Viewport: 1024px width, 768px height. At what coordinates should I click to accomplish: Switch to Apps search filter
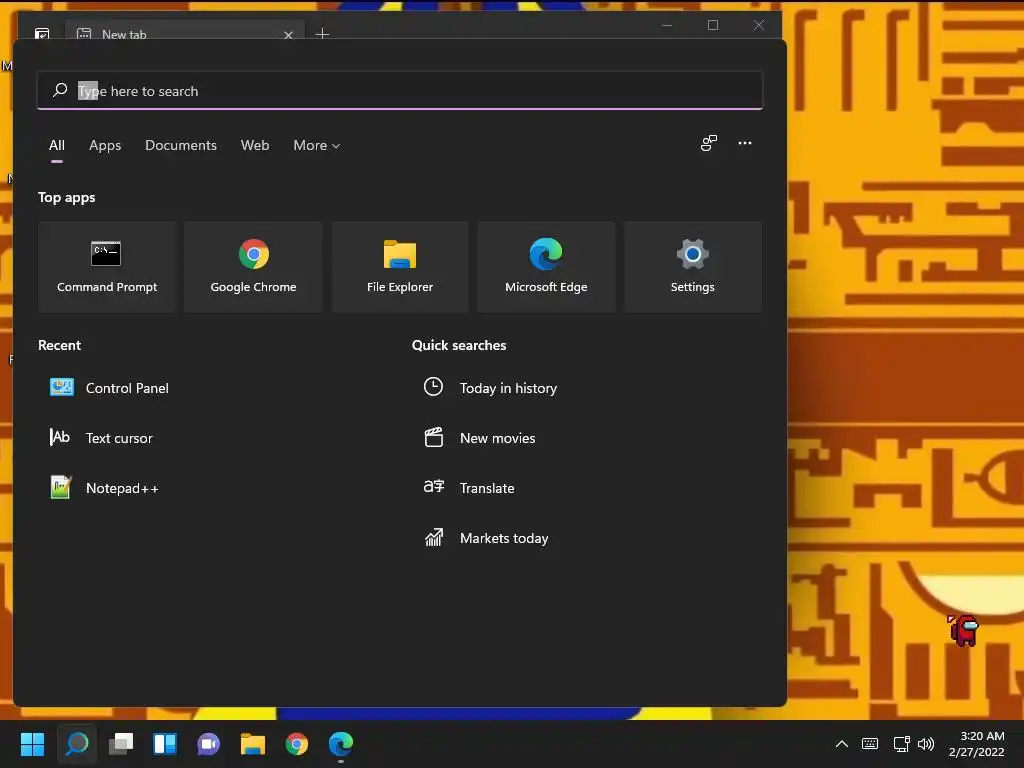(x=105, y=146)
